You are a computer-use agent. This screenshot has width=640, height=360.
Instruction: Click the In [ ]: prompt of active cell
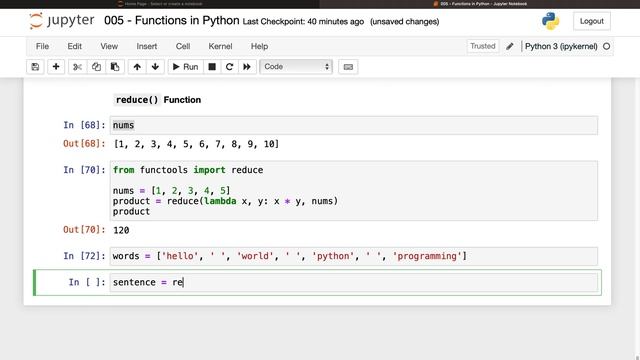(87, 282)
